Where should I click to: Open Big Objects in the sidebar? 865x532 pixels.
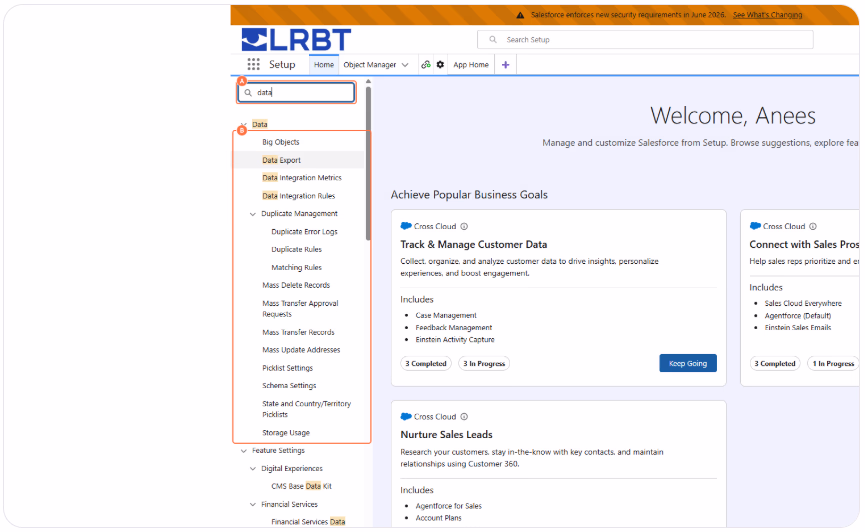281,142
